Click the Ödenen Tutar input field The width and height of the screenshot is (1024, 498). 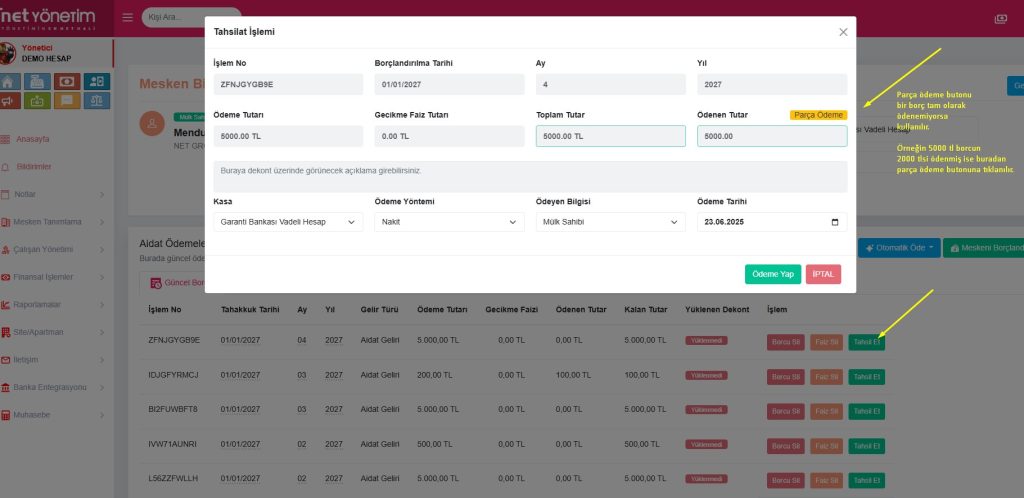tap(771, 136)
